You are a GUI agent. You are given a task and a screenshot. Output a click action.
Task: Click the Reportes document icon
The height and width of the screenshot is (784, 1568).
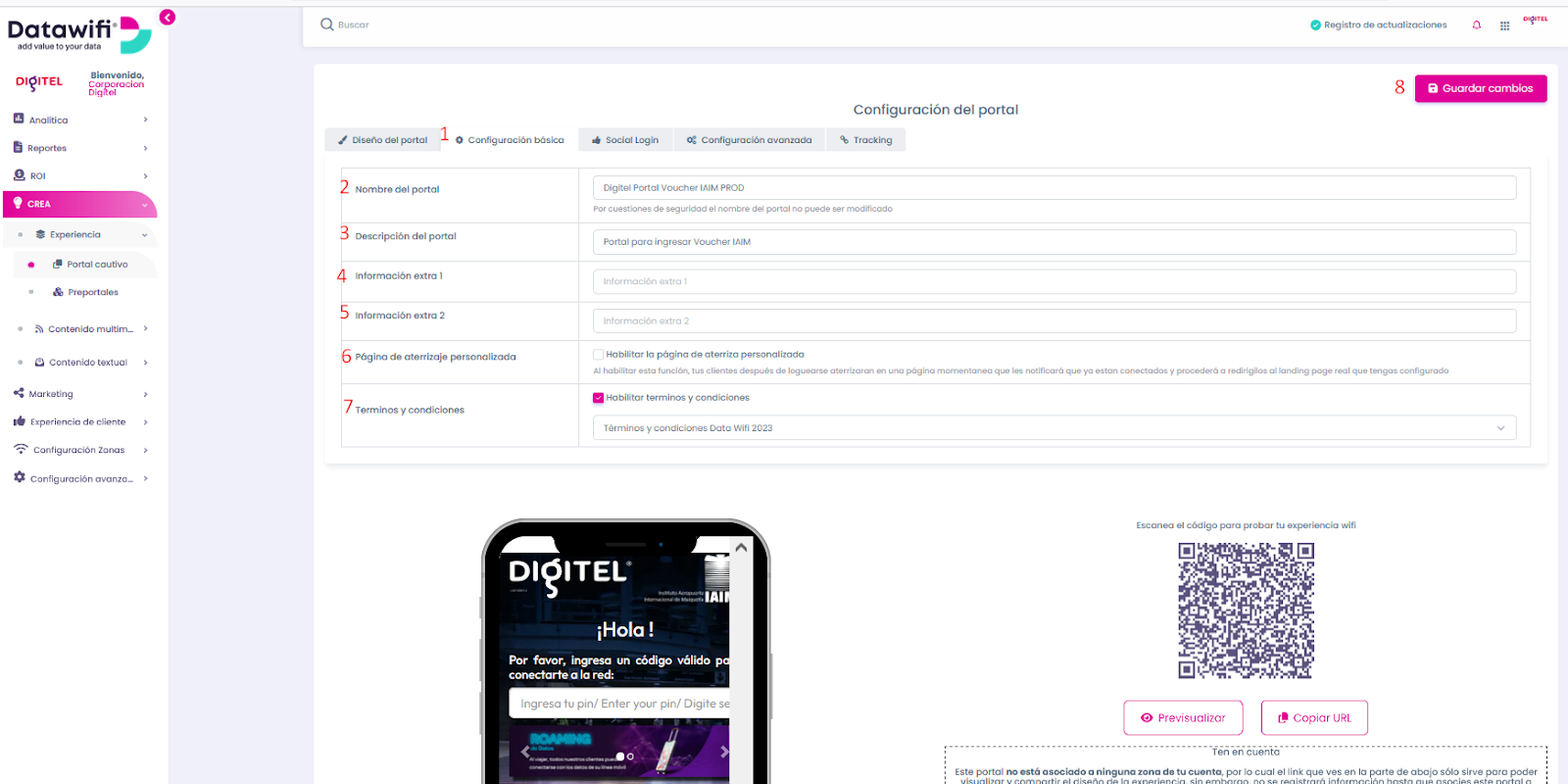(18, 147)
